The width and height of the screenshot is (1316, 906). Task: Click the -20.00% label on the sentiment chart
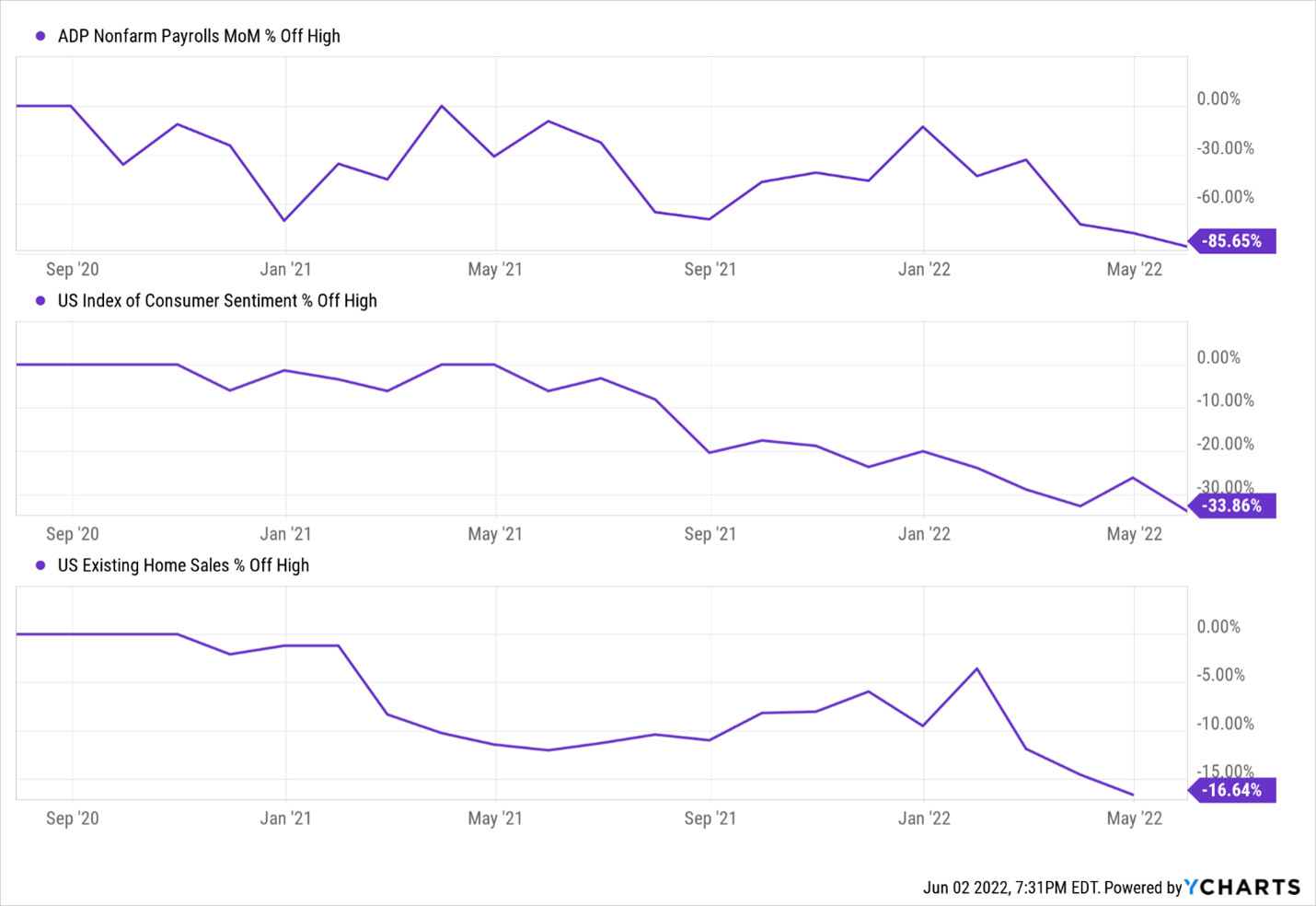coord(1225,444)
